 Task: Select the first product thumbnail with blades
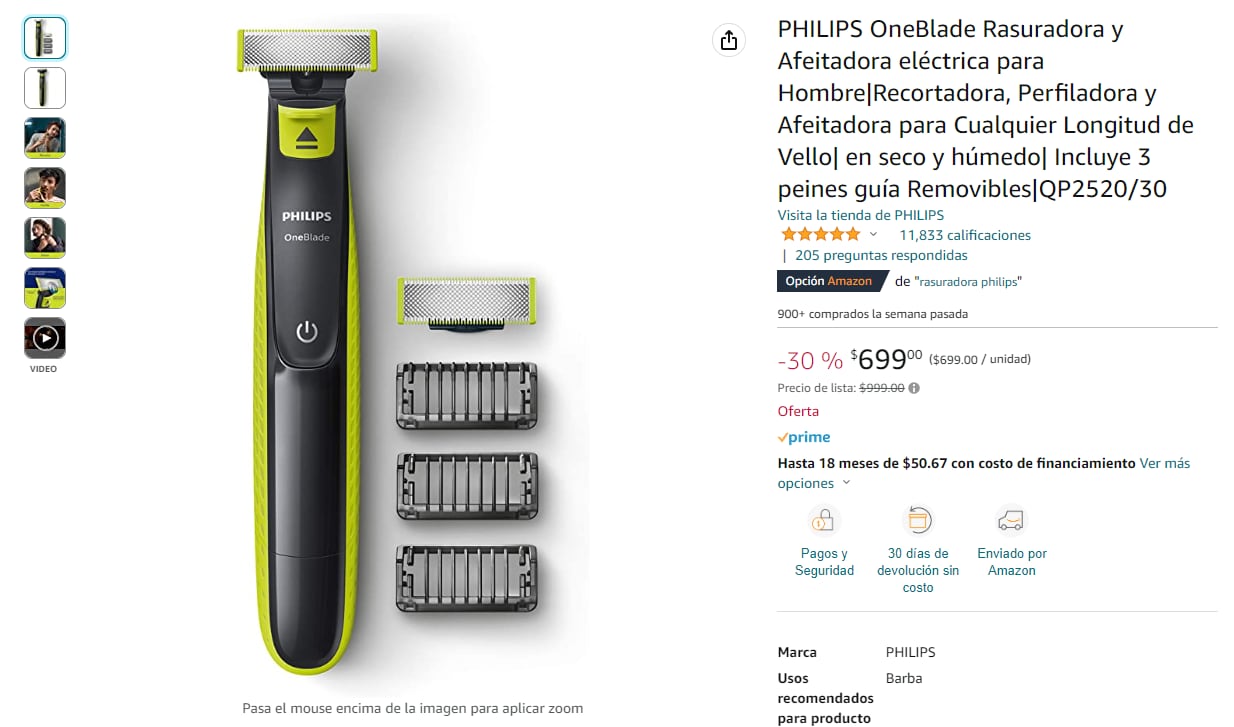(x=45, y=38)
